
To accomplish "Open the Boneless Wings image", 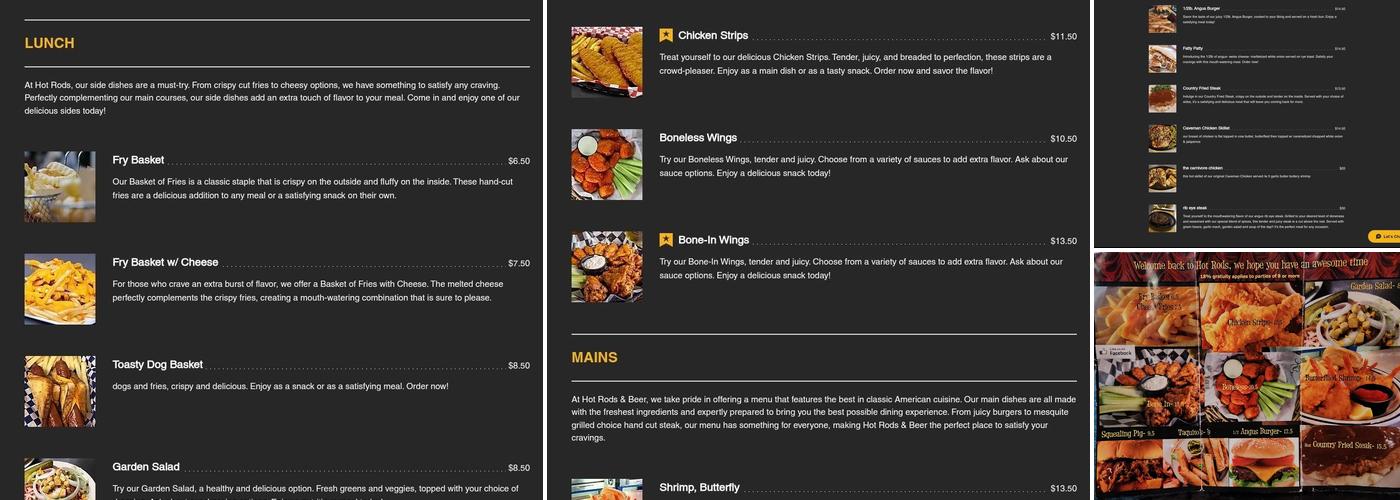I will [607, 164].
